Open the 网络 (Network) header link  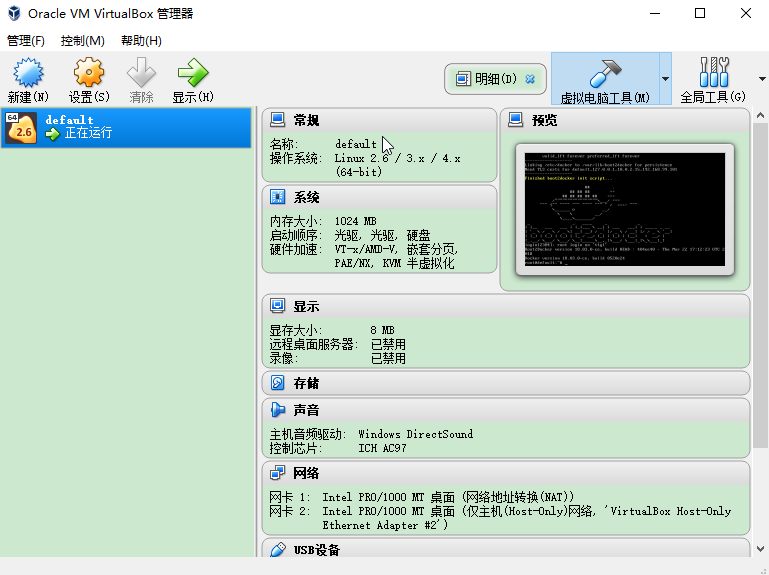(307, 473)
